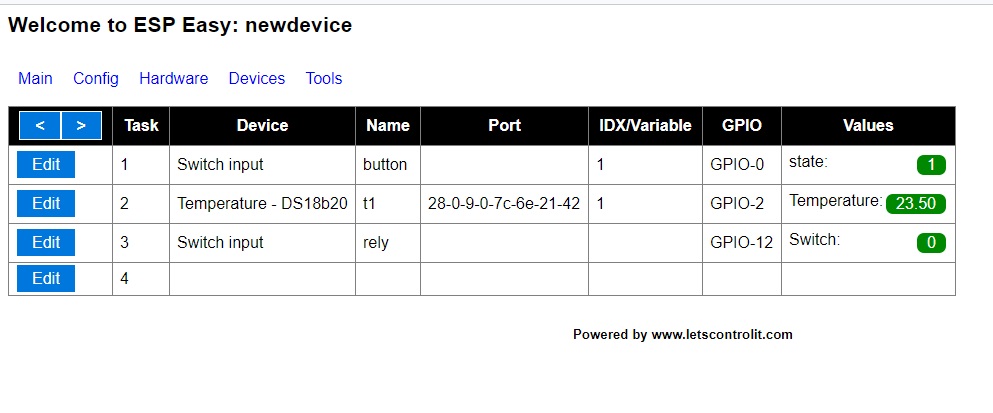Edit task 3 rely switch
The width and height of the screenshot is (993, 413).
coord(46,242)
